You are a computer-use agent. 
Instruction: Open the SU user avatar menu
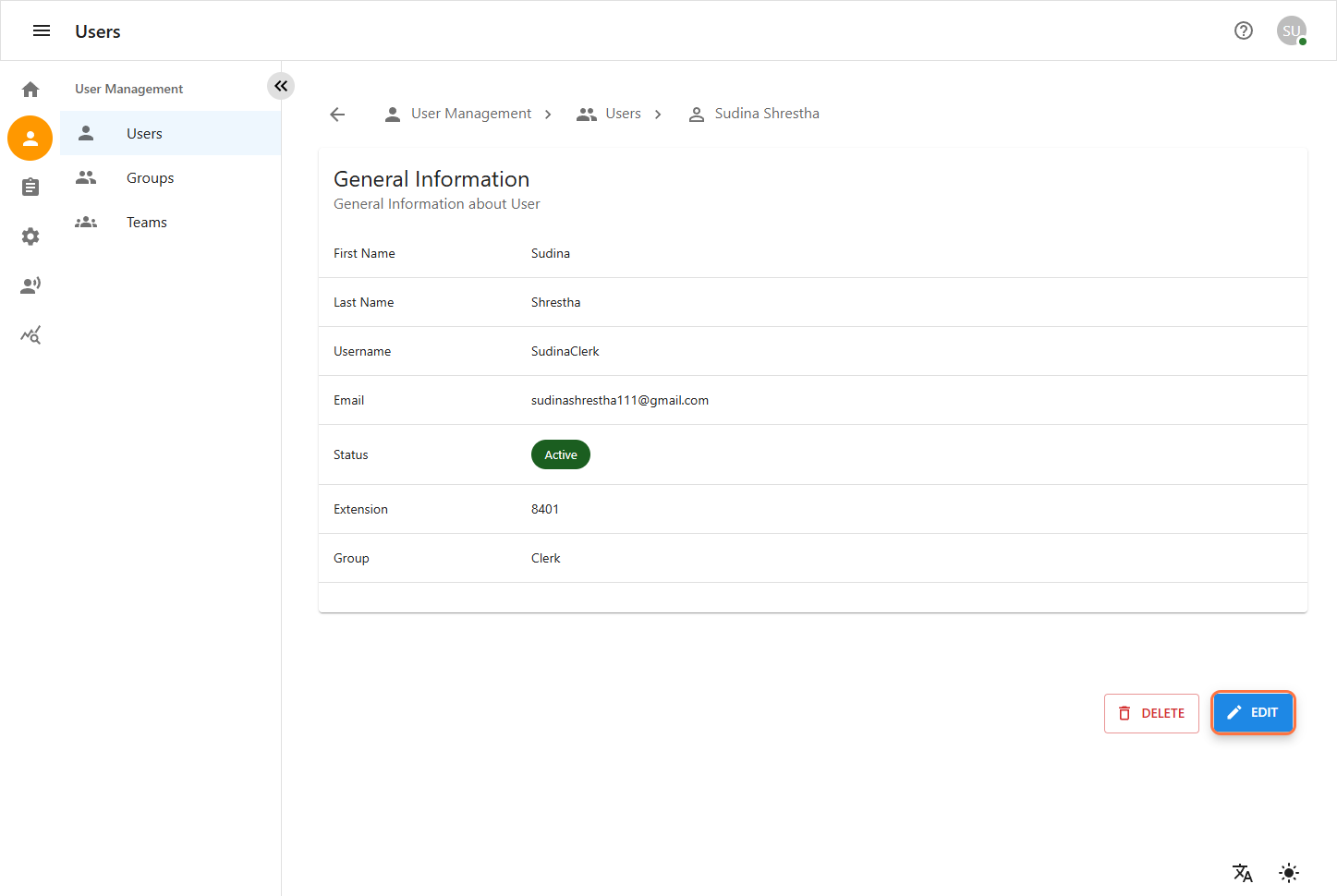coord(1292,31)
